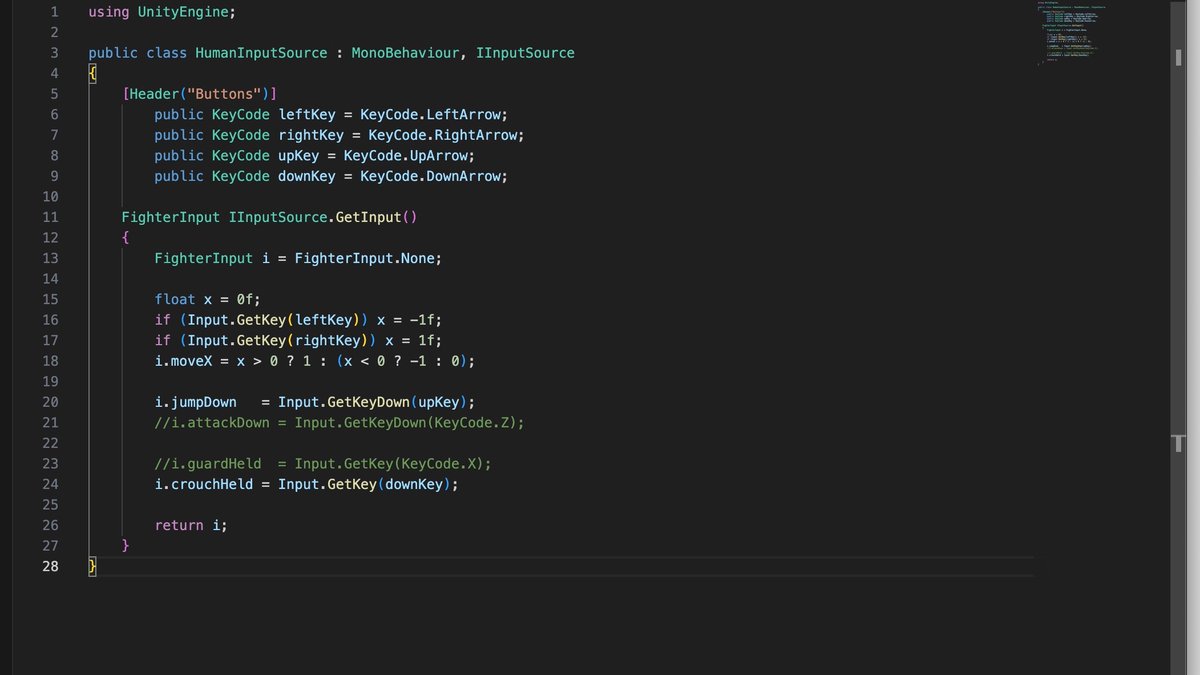The height and width of the screenshot is (675, 1200).
Task: Click leftKey inside Input.GetKey on line 16
Action: [323, 320]
